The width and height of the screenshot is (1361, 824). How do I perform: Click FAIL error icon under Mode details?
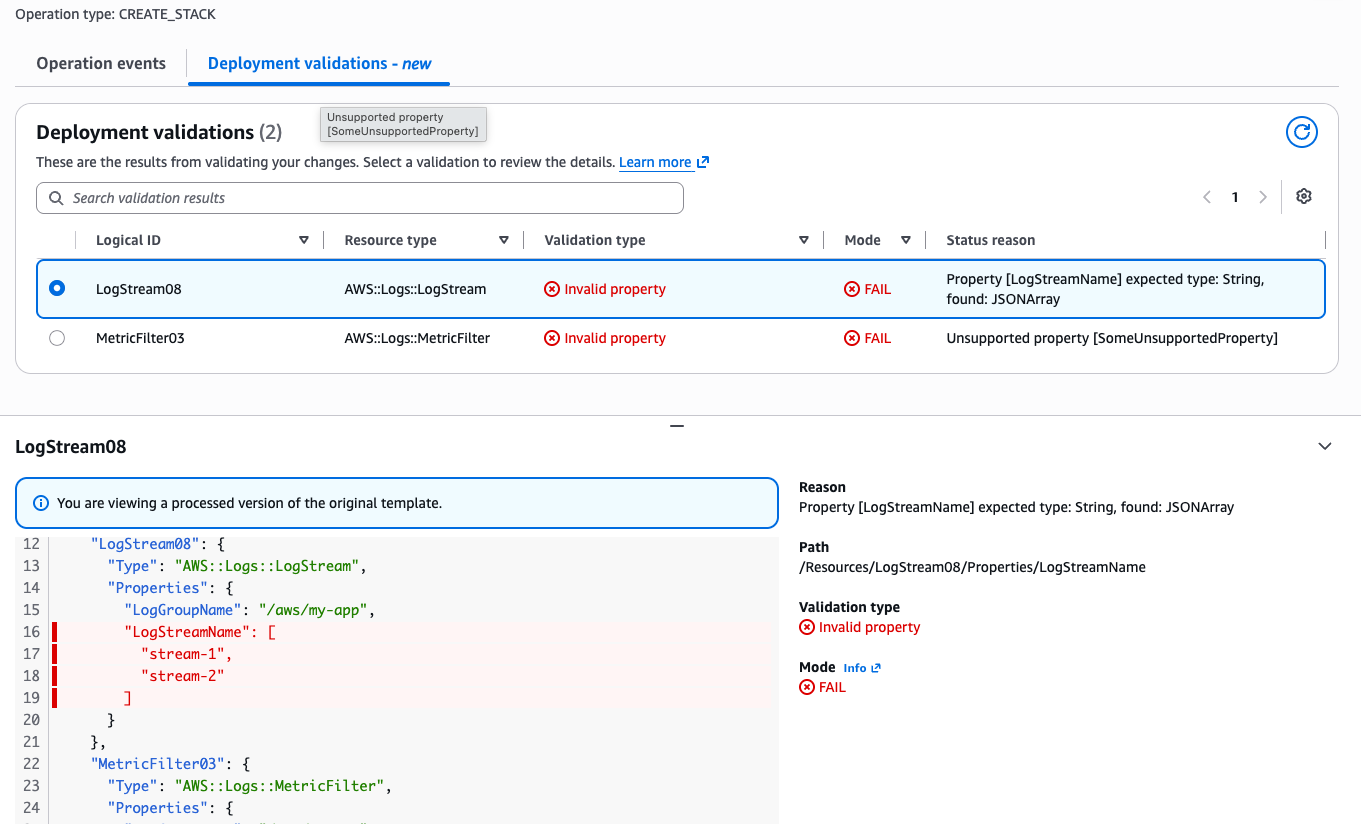[x=807, y=687]
